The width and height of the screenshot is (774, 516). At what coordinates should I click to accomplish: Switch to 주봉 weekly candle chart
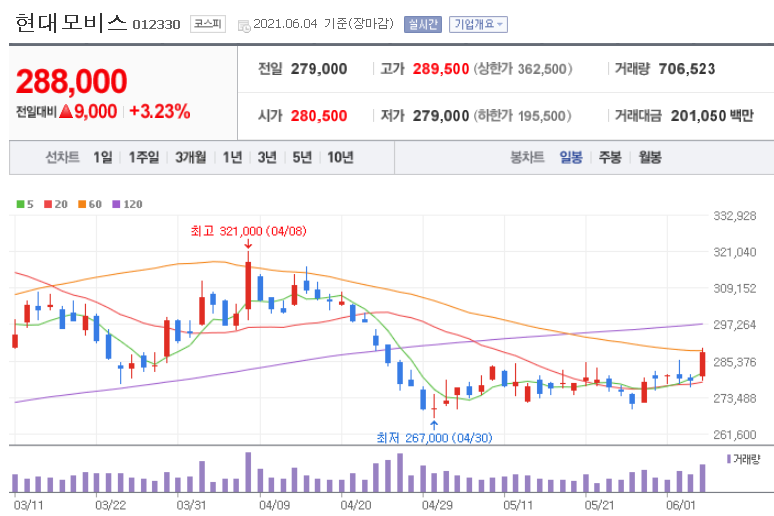(x=610, y=158)
